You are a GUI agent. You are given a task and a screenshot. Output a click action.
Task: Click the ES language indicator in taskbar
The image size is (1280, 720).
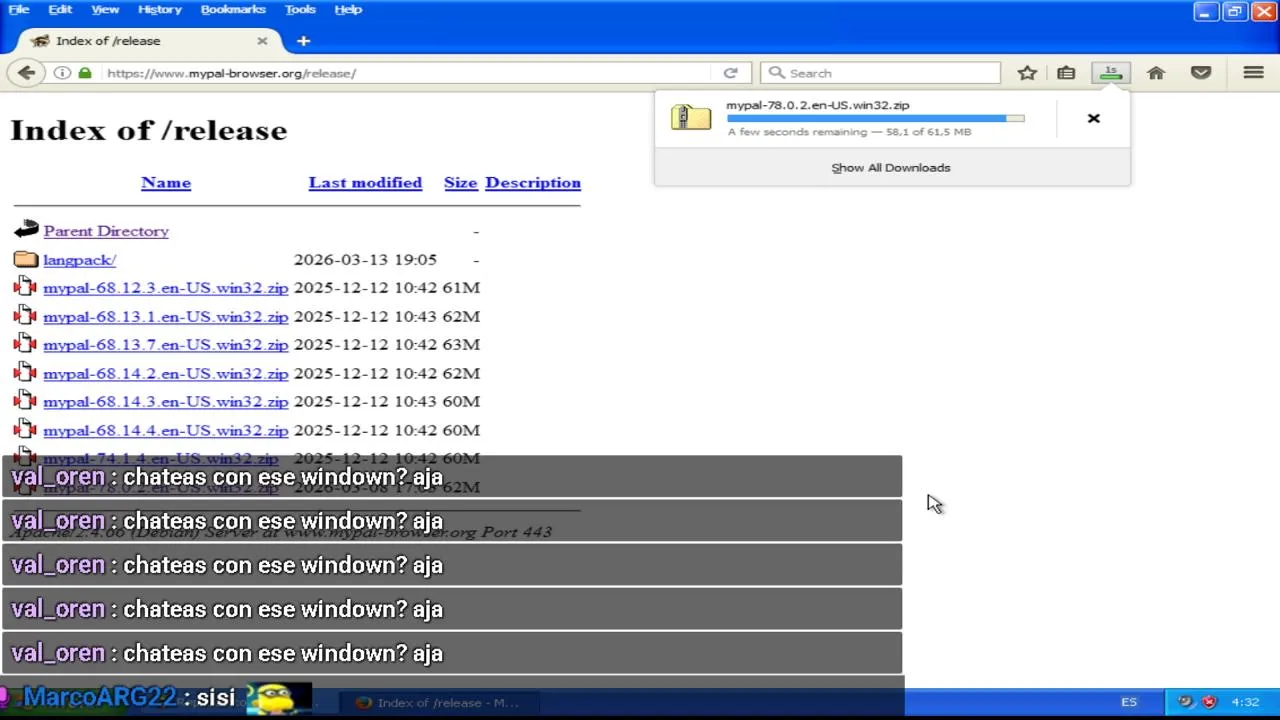point(1129,702)
